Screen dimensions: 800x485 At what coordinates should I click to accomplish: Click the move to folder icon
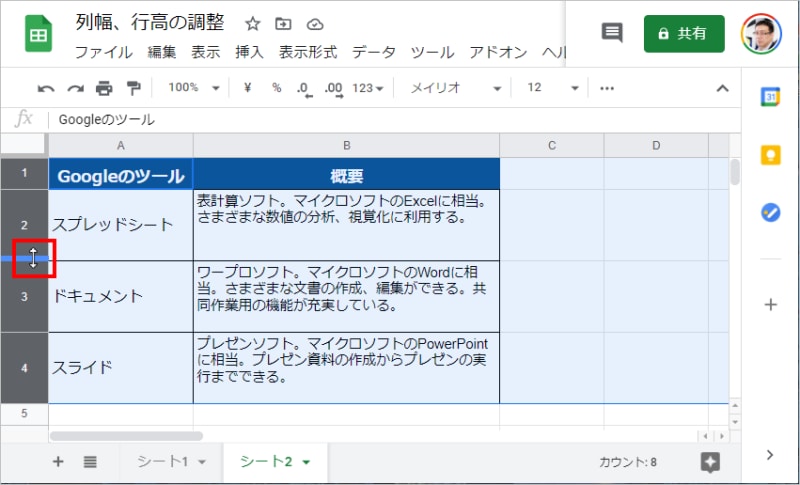pyautogui.click(x=283, y=23)
